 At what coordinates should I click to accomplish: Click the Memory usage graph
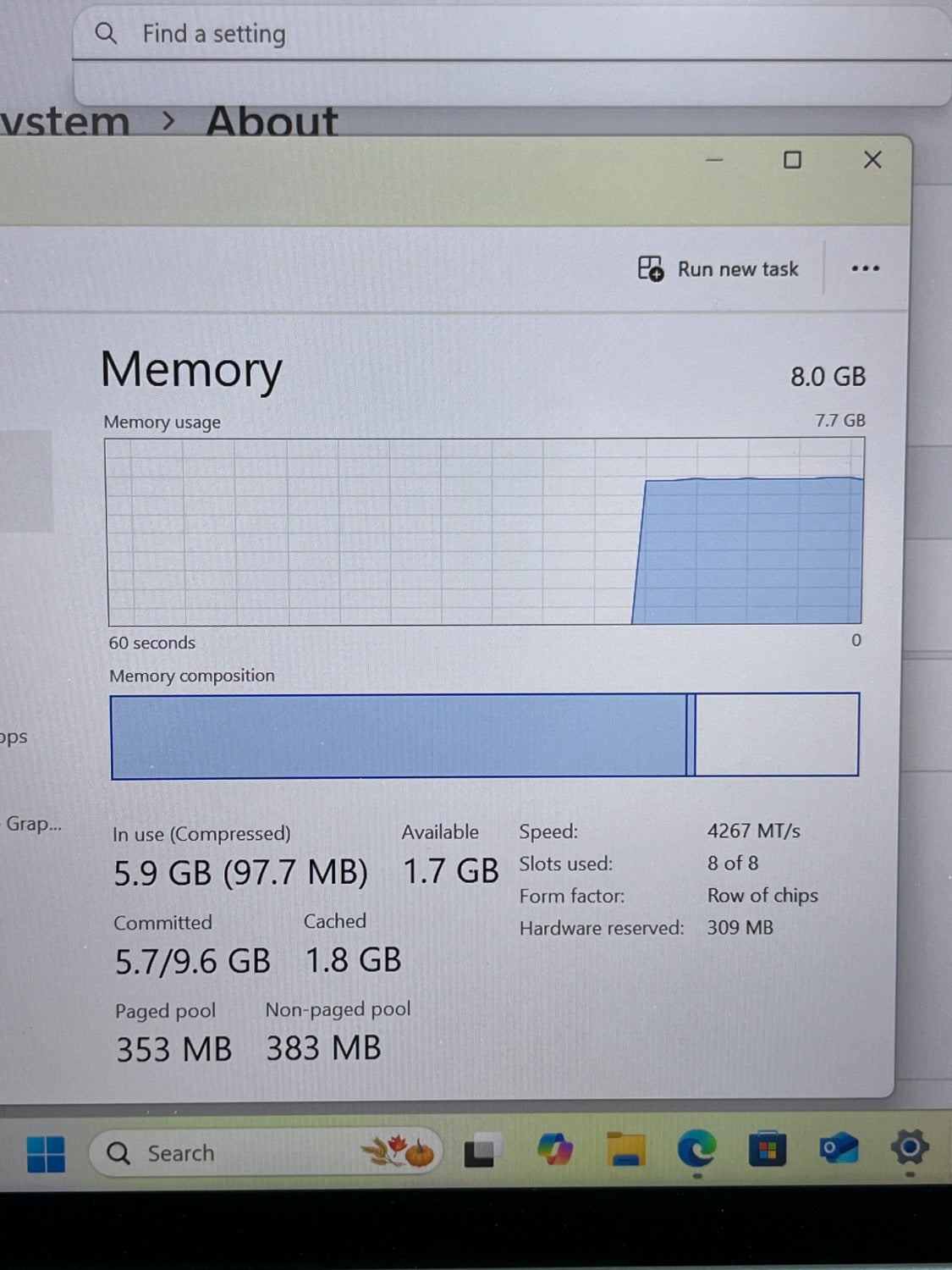485,532
